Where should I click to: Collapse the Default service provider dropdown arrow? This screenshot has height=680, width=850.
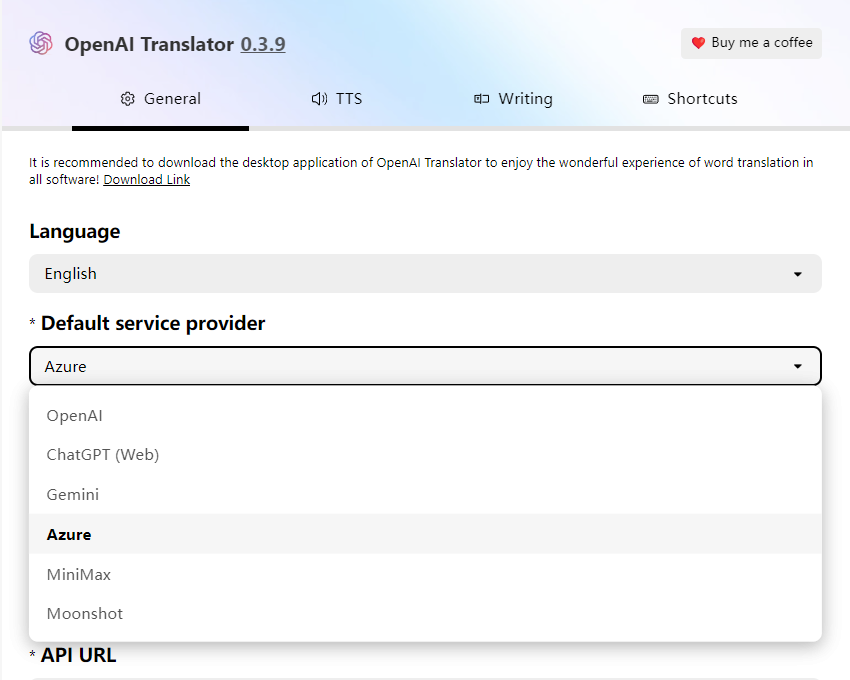tap(797, 367)
